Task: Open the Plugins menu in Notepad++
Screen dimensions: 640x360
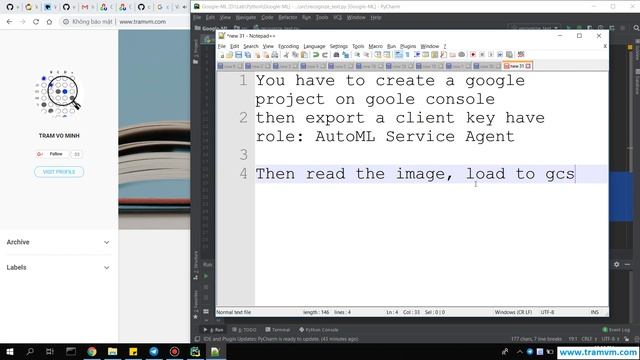Action: tap(408, 46)
